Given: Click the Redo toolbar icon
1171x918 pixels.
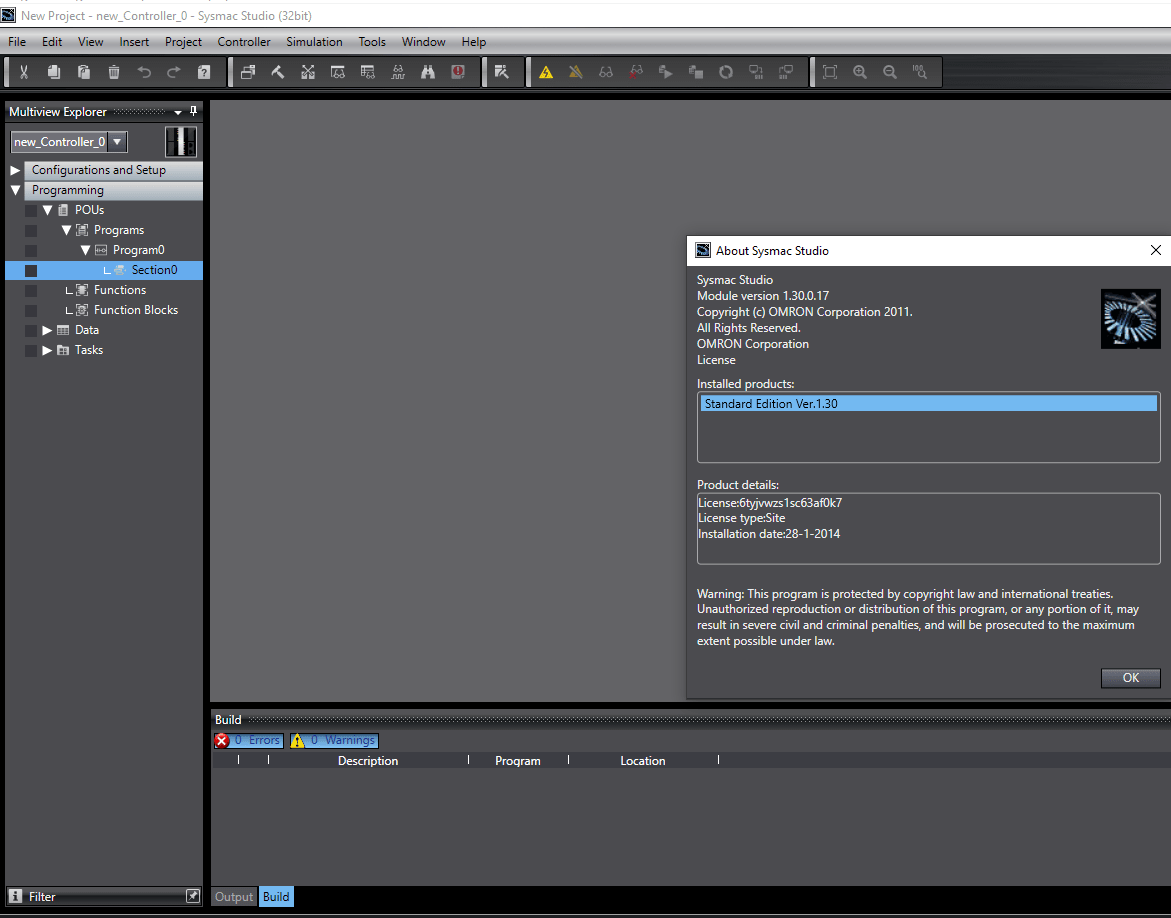Looking at the screenshot, I should 172,71.
